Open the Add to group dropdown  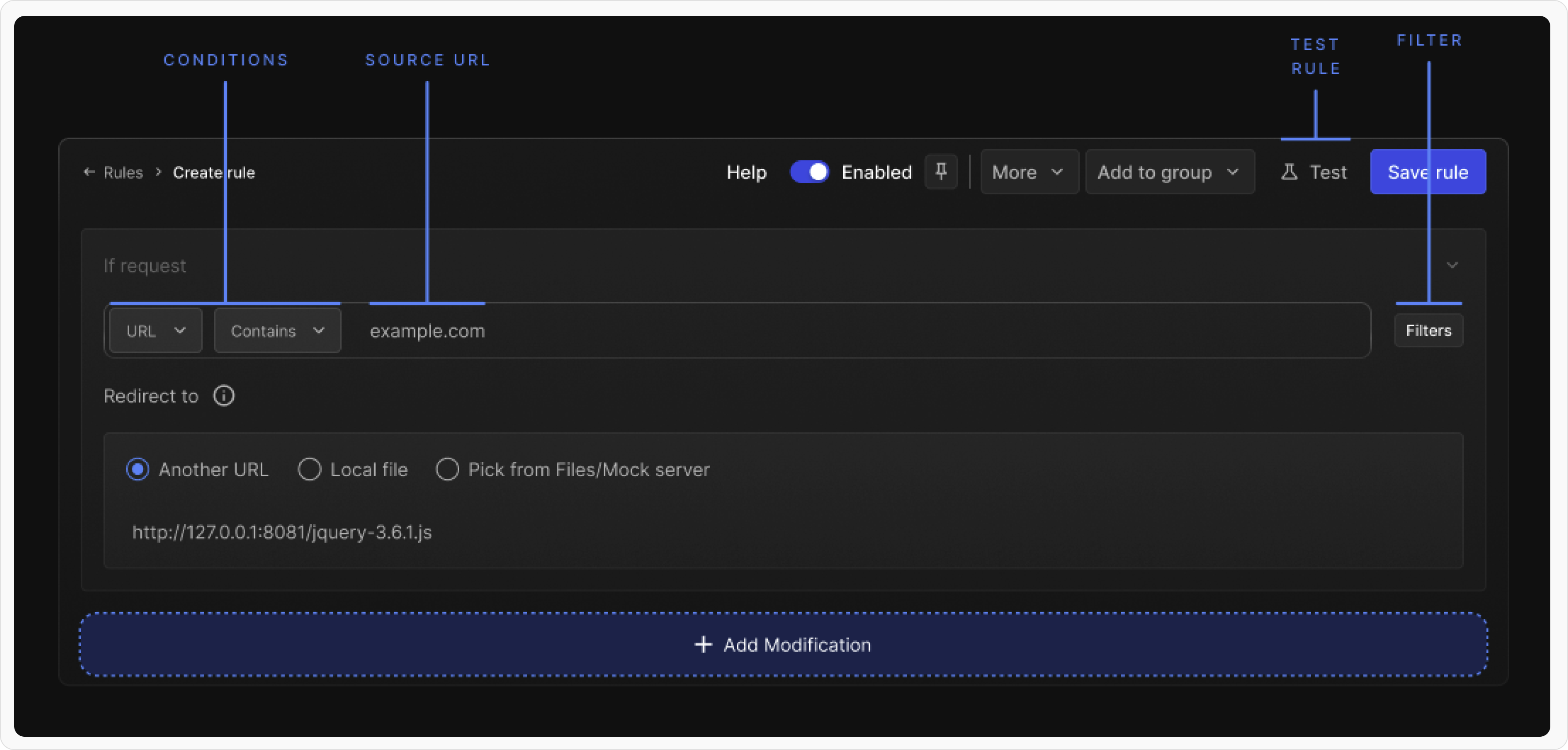1169,172
